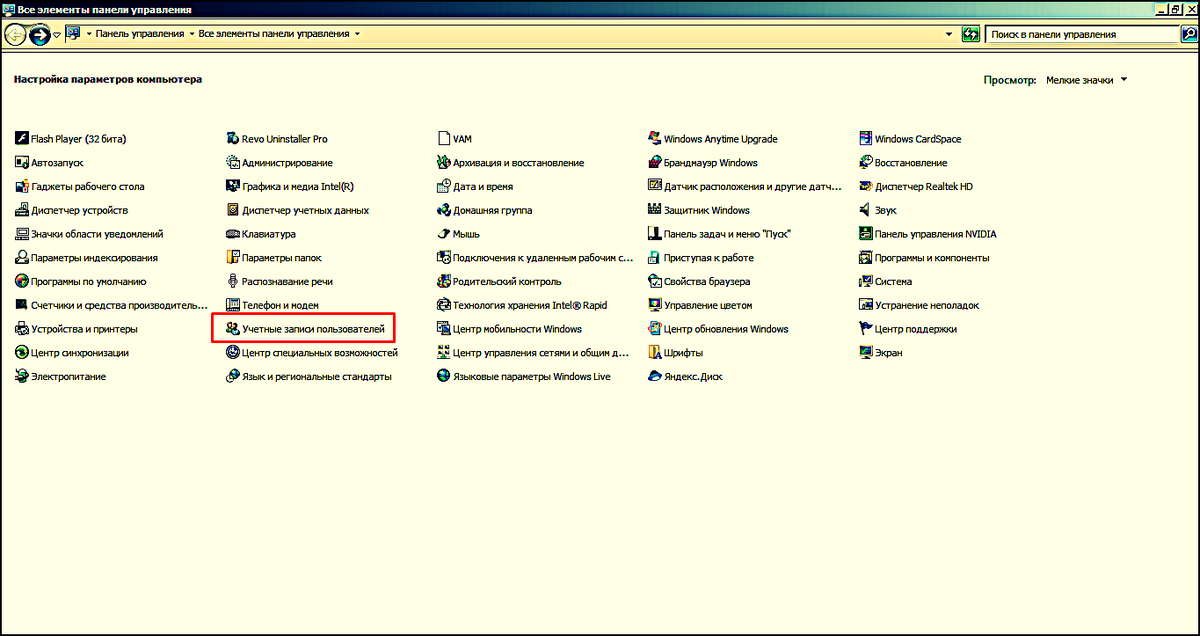The width and height of the screenshot is (1200, 636).
Task: Open Flash Player (32 бита) icon
Action: 22,139
